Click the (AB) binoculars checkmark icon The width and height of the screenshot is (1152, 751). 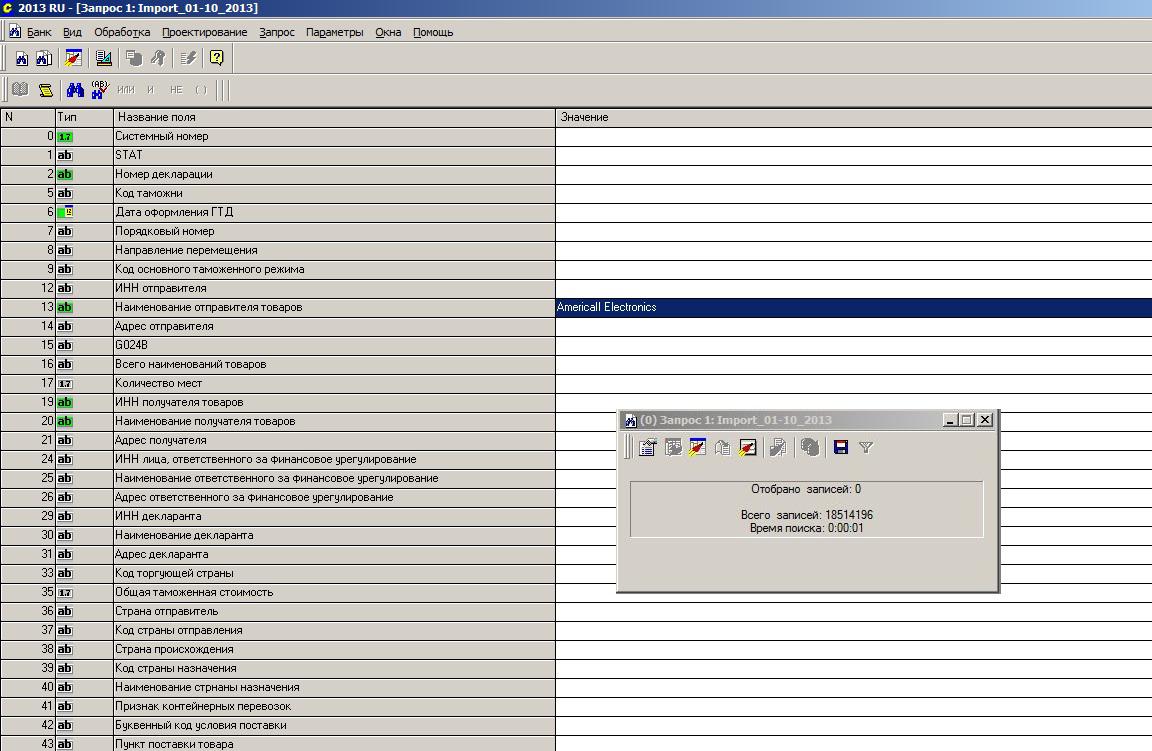coord(99,90)
